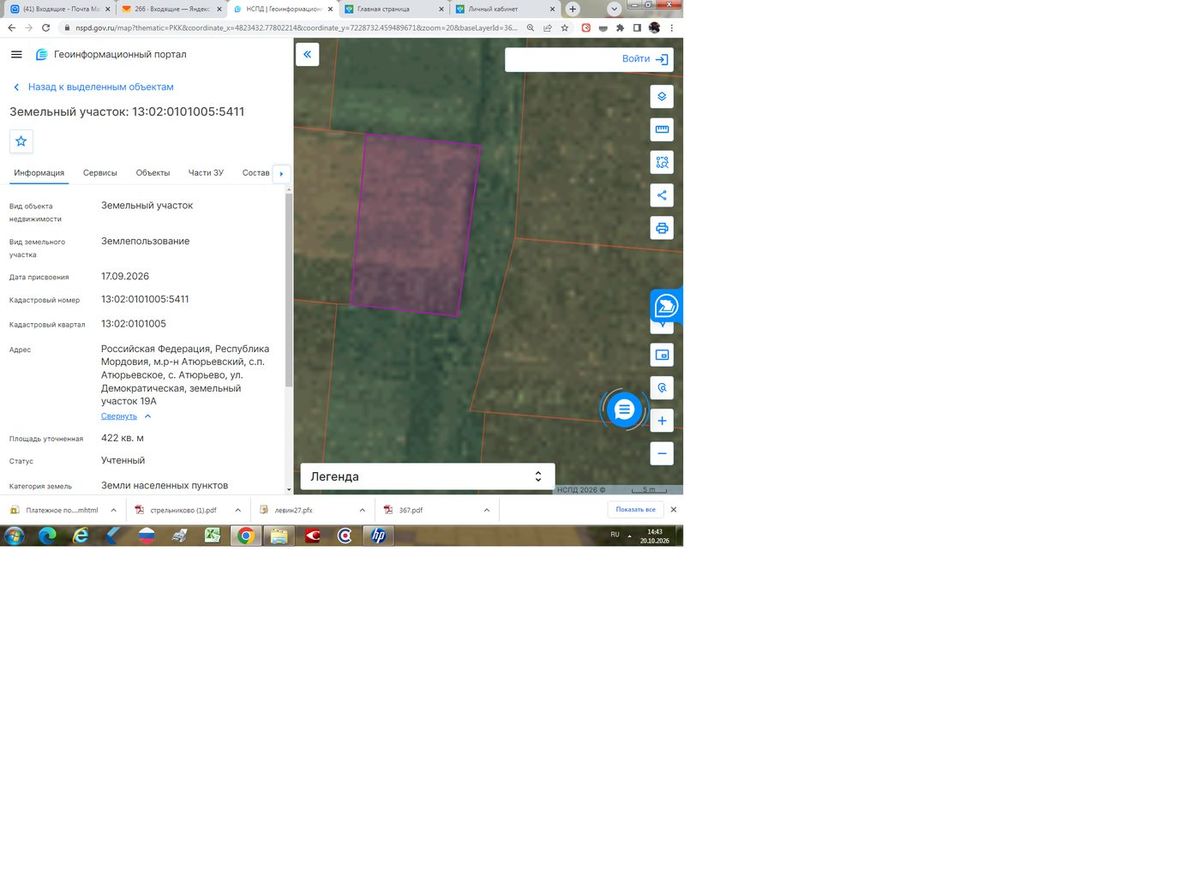Open the chat support bubble
The image size is (1200, 892).
click(624, 409)
